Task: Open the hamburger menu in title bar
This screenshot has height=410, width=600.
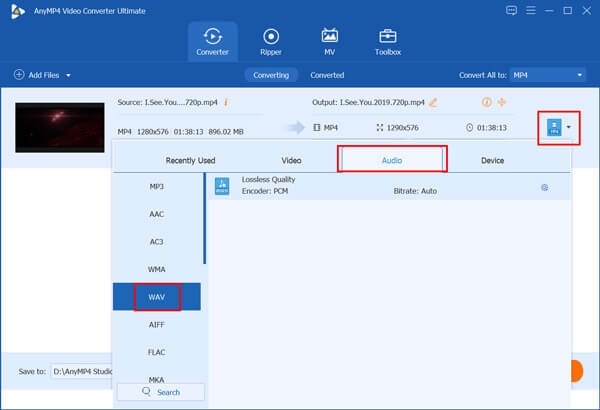Action: pyautogui.click(x=531, y=10)
